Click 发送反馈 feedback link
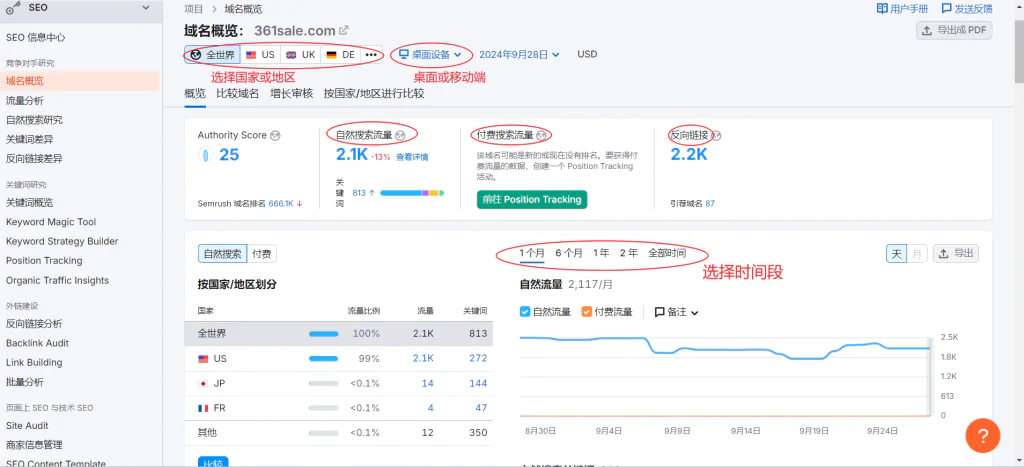1024x467 pixels. click(x=967, y=8)
